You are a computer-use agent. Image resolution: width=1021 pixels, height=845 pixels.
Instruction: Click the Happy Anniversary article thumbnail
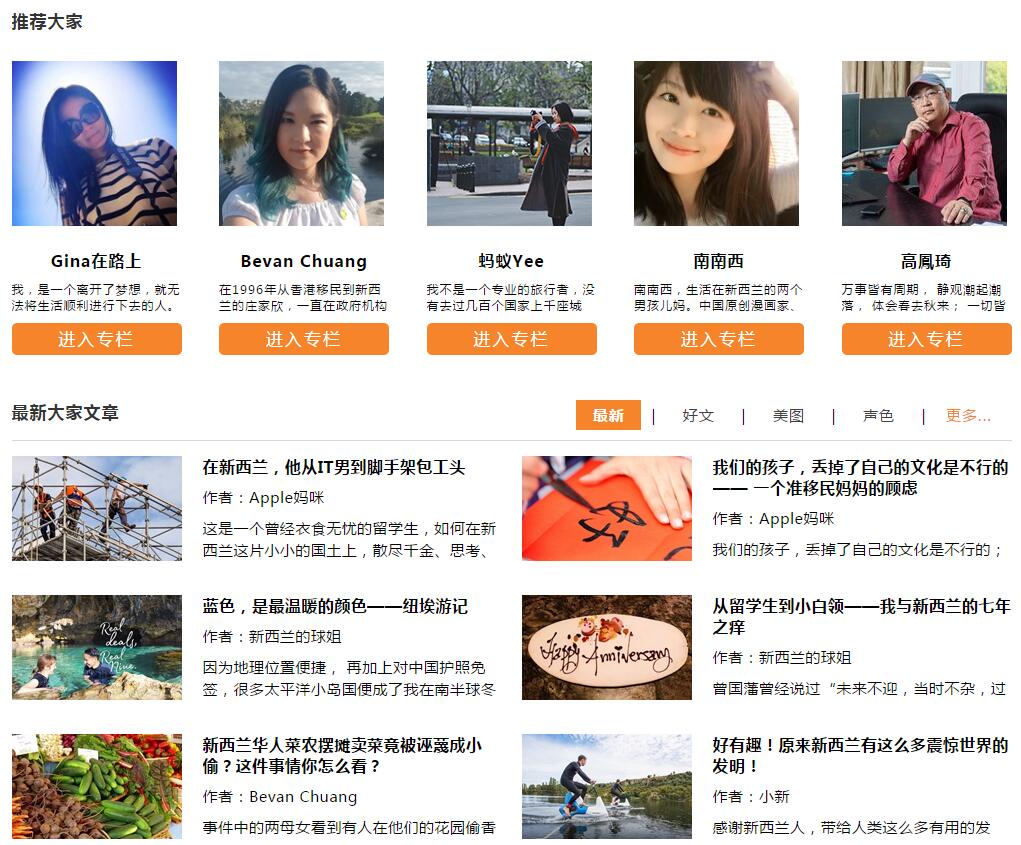pyautogui.click(x=606, y=648)
